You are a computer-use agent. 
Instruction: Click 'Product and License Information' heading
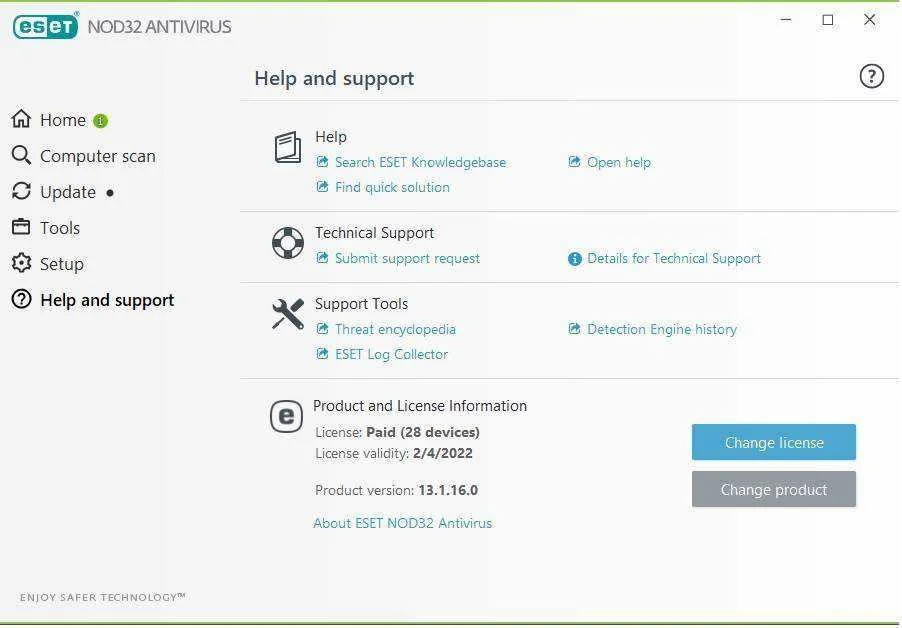(420, 406)
